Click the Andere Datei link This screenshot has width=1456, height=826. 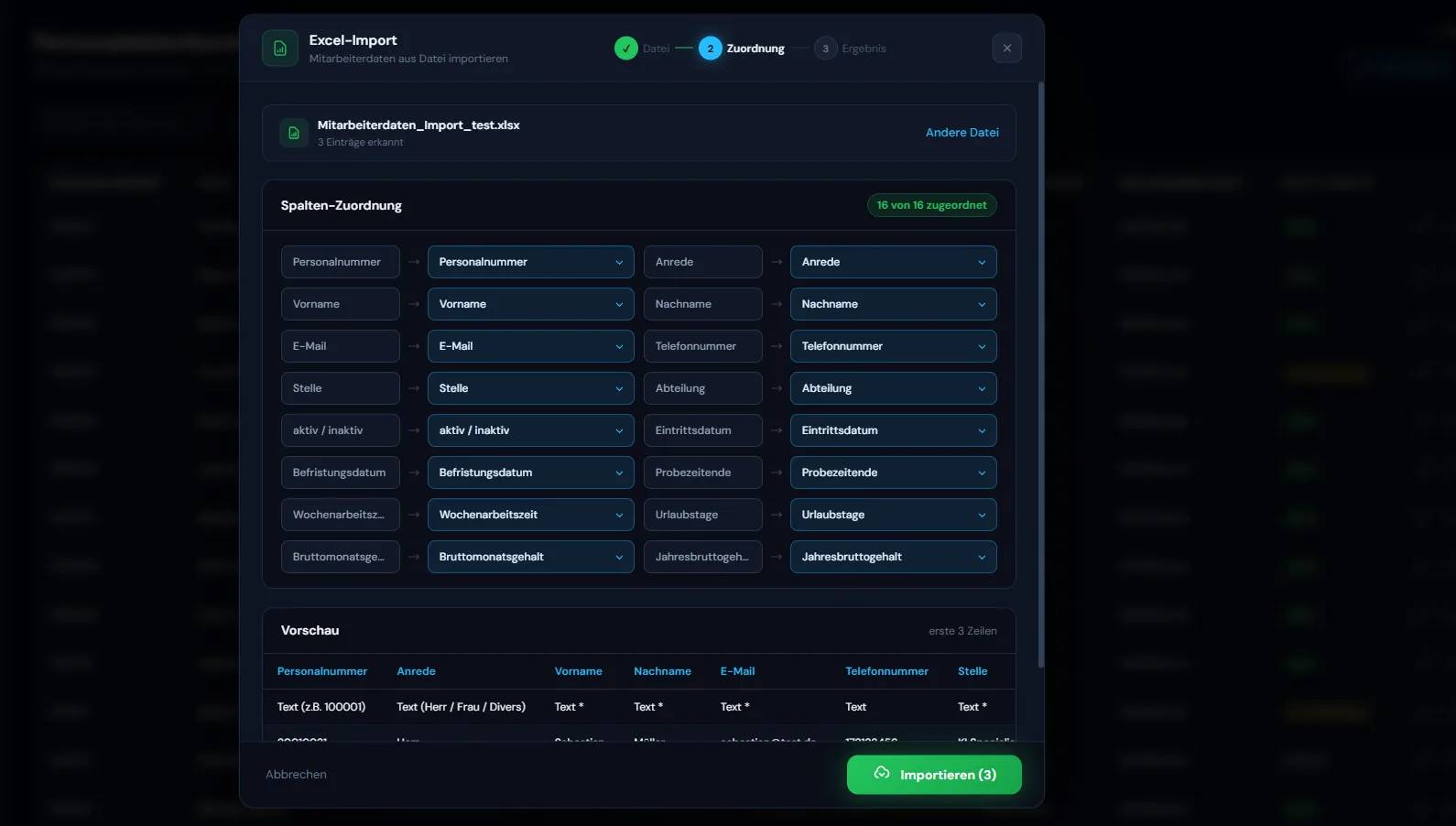pos(962,133)
